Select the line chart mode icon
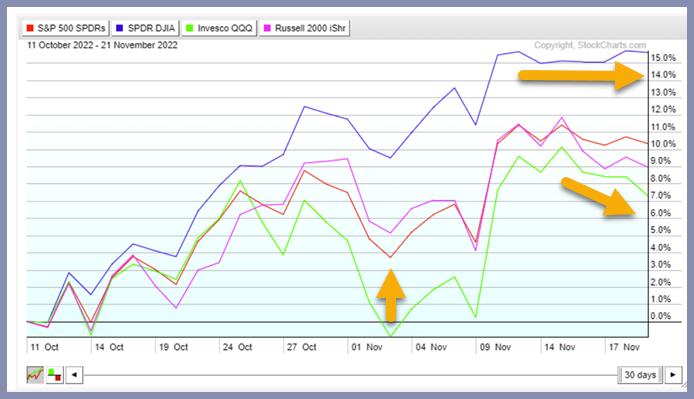Image resolution: width=694 pixels, height=399 pixels. pyautogui.click(x=35, y=375)
